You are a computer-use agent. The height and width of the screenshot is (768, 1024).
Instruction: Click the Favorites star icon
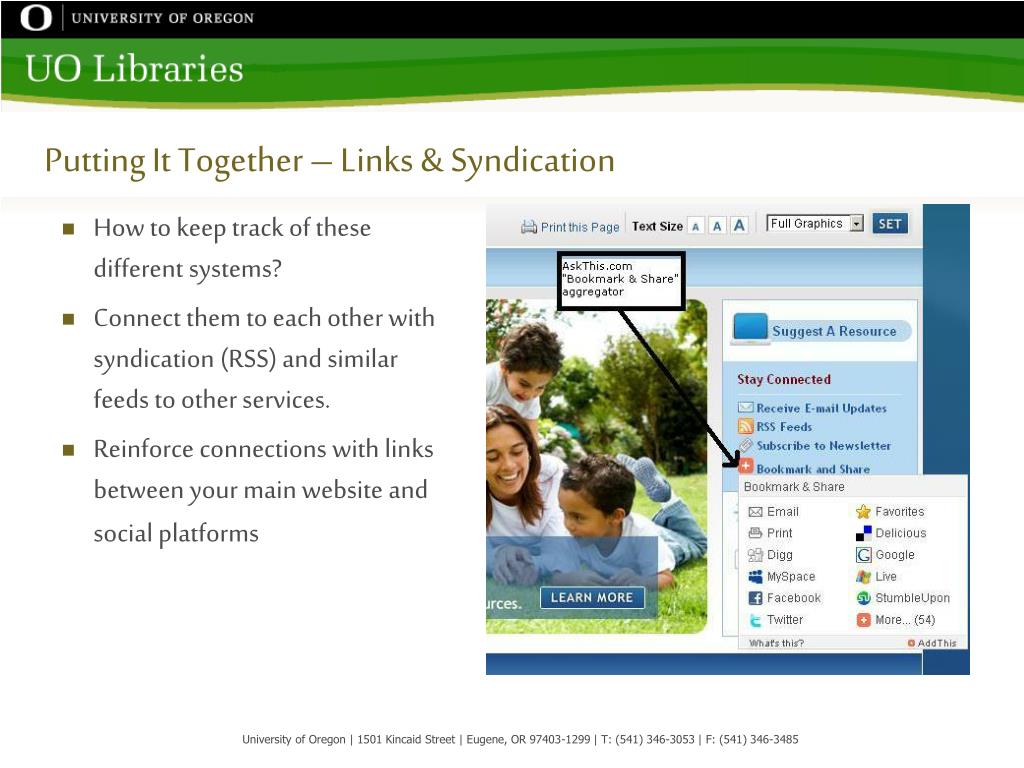(x=863, y=511)
